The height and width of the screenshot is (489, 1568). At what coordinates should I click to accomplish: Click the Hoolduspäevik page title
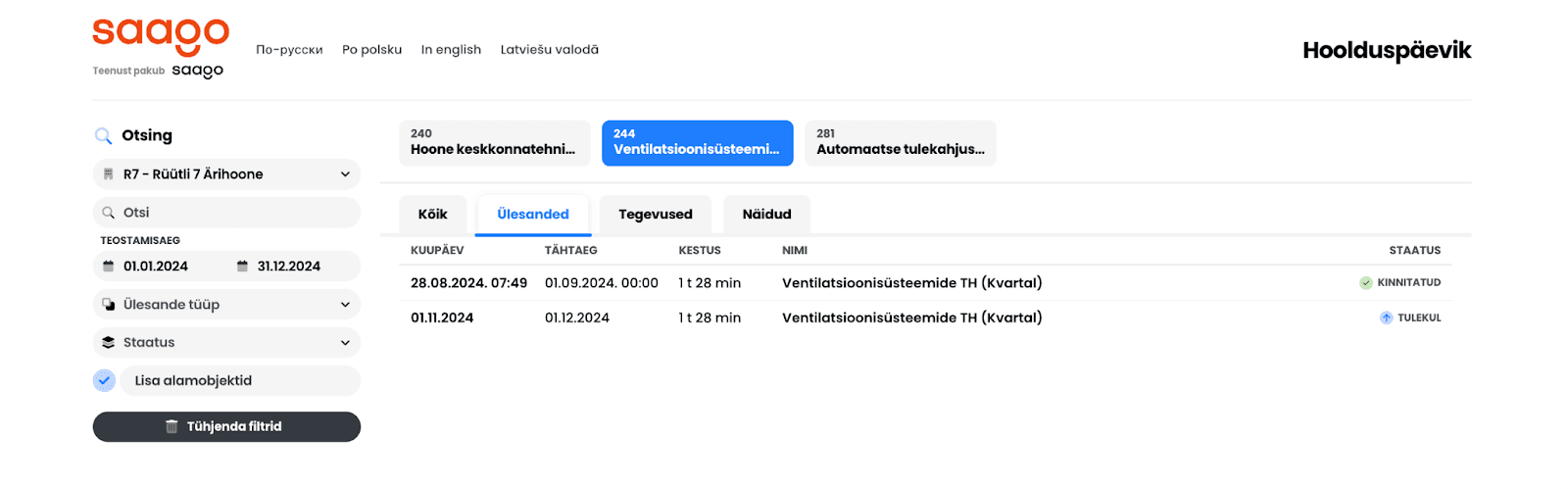point(1387,51)
